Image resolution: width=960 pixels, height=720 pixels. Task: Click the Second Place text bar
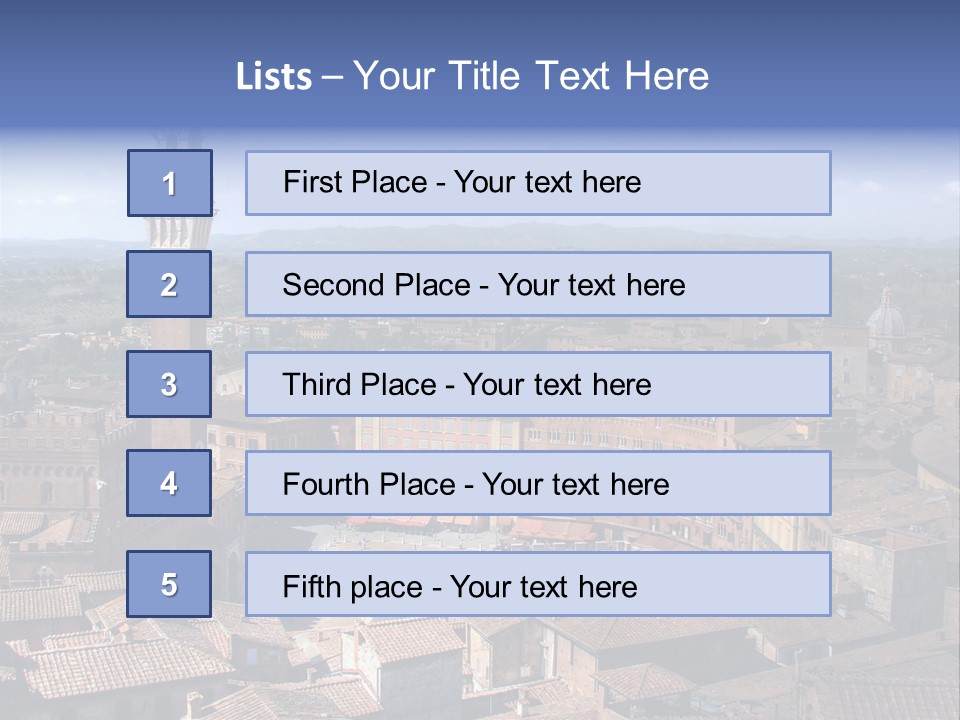(x=538, y=284)
